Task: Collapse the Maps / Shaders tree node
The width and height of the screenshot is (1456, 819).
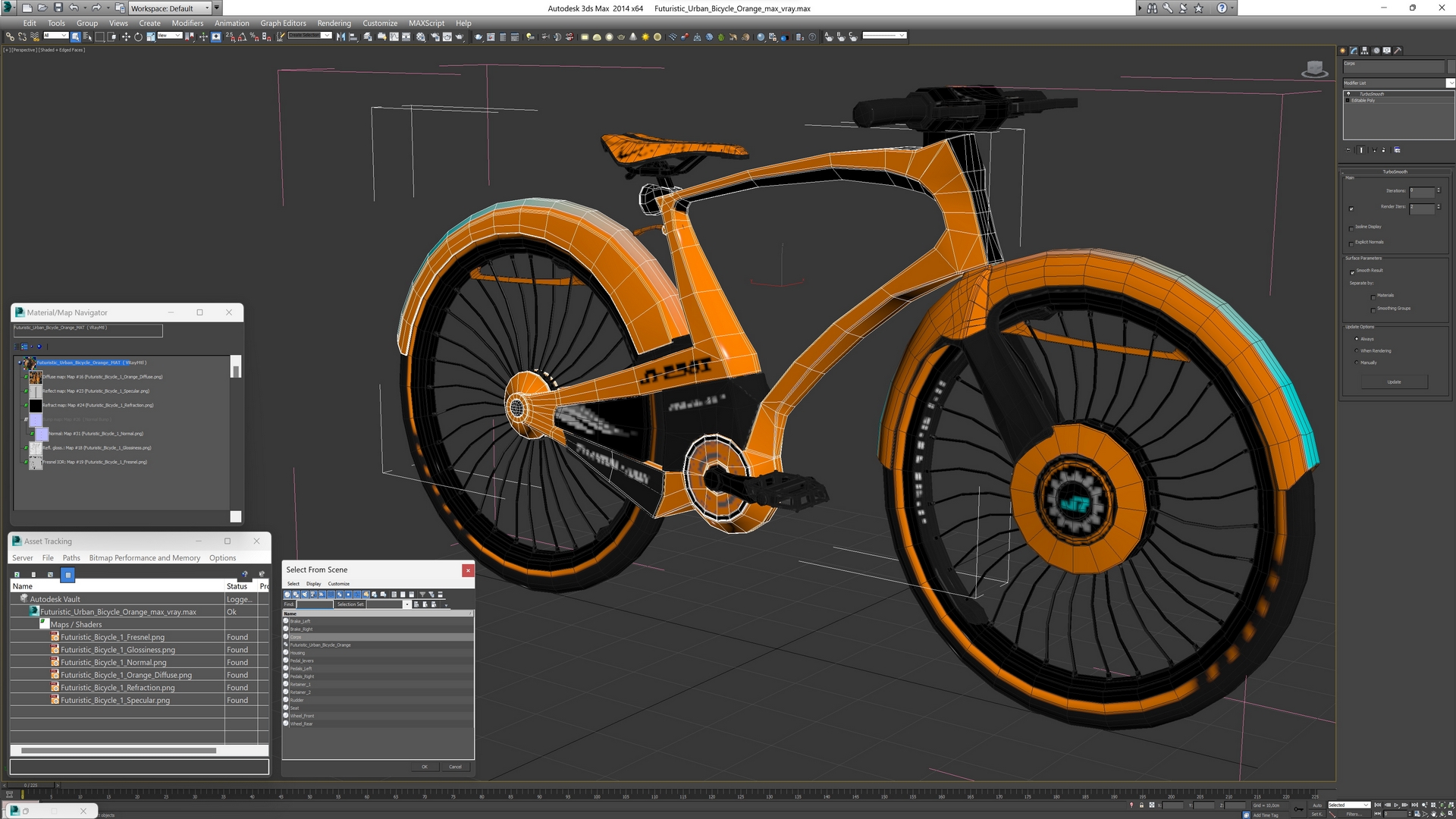Action: tap(44, 623)
